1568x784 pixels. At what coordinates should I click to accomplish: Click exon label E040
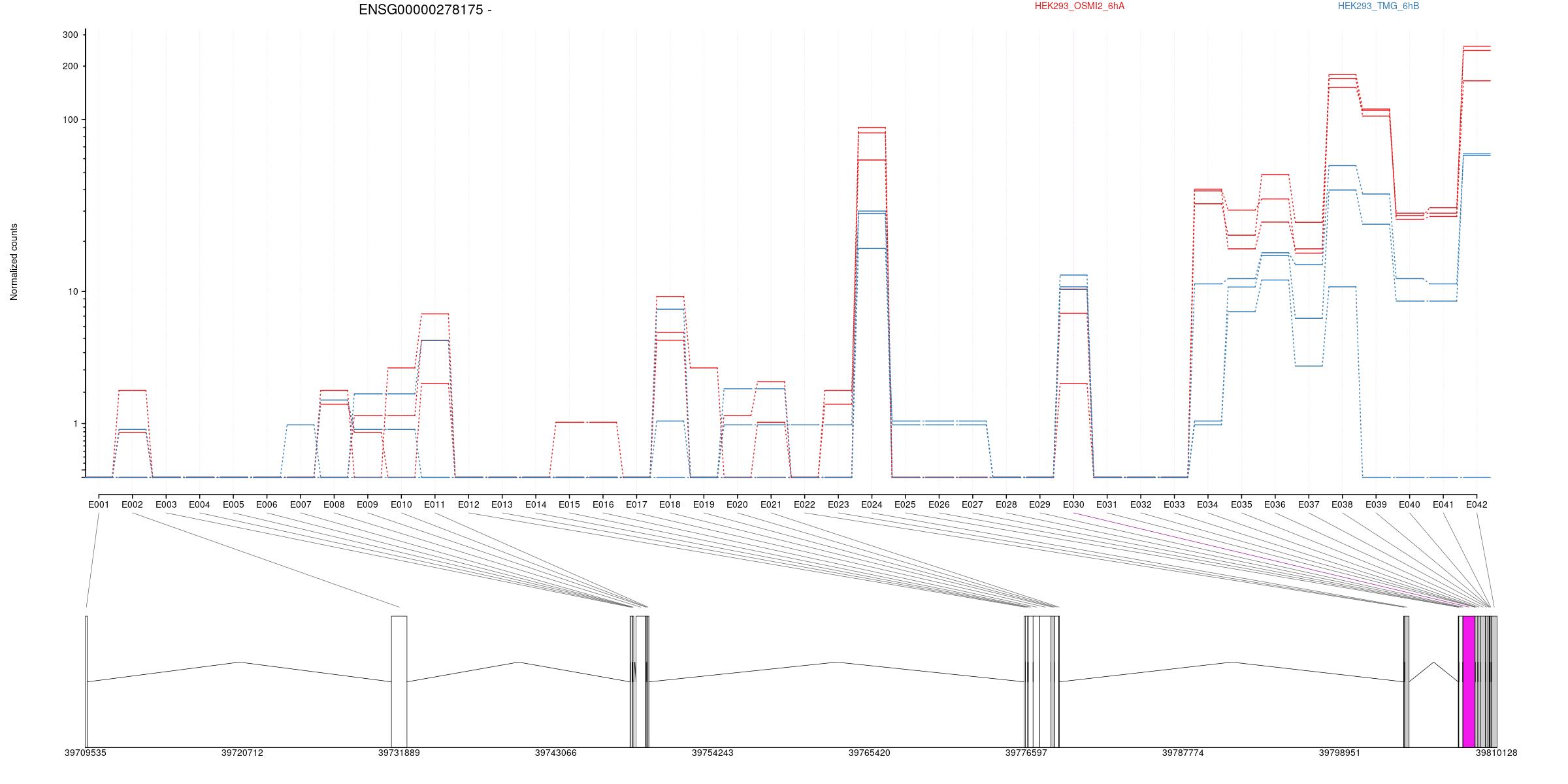[x=1409, y=504]
